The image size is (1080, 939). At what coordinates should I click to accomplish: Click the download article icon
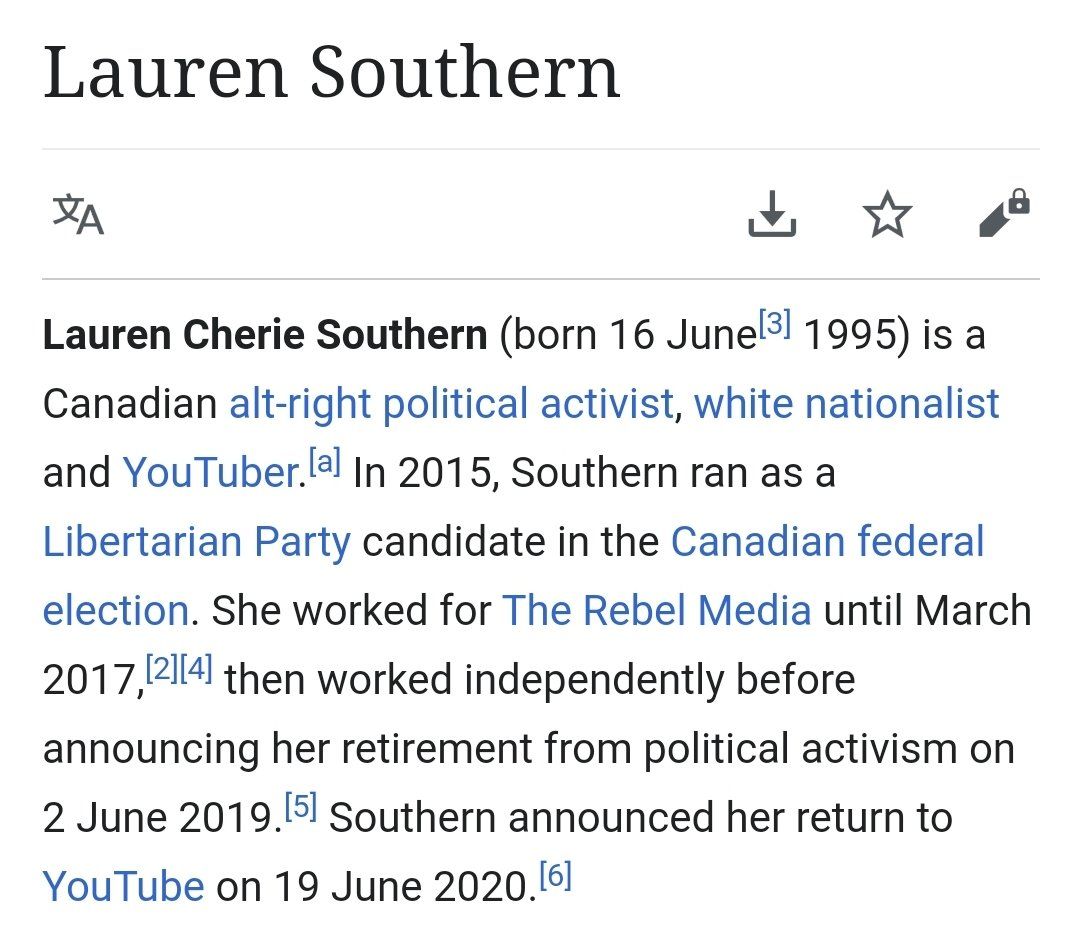[771, 214]
